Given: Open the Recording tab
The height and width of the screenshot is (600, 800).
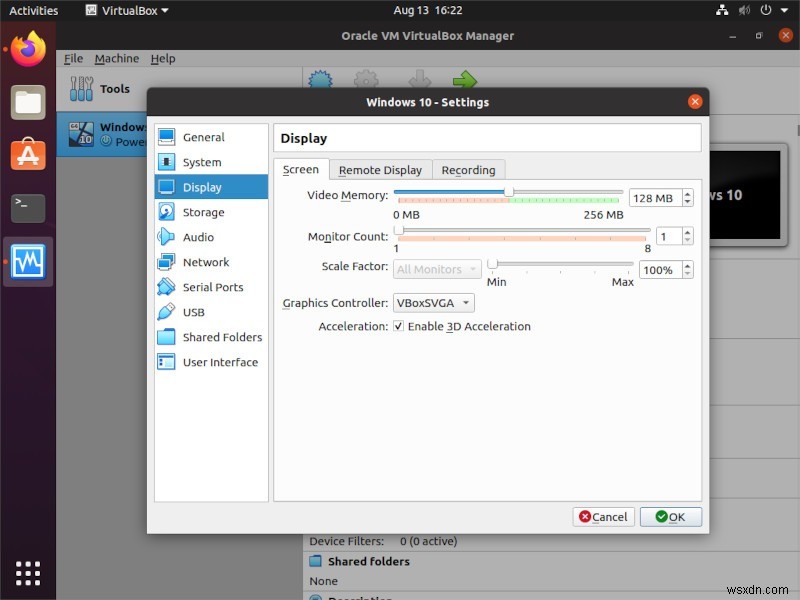Looking at the screenshot, I should click(x=468, y=170).
